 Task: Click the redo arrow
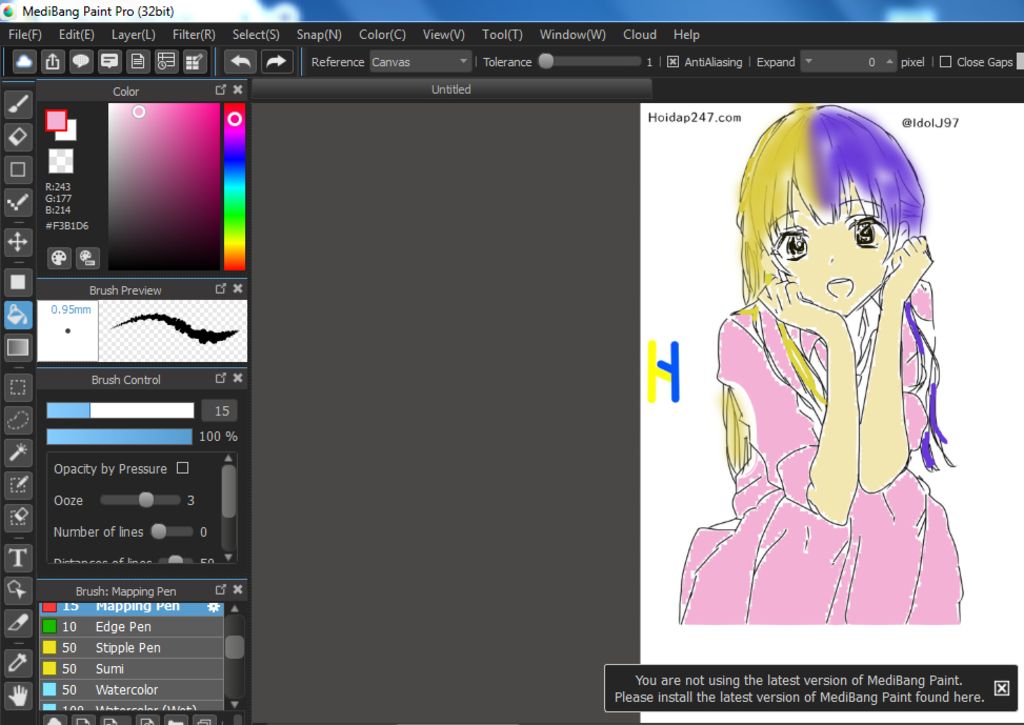coord(276,62)
